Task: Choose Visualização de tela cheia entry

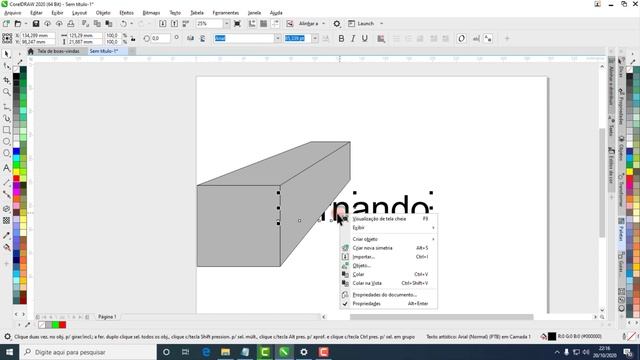Action: pos(389,219)
